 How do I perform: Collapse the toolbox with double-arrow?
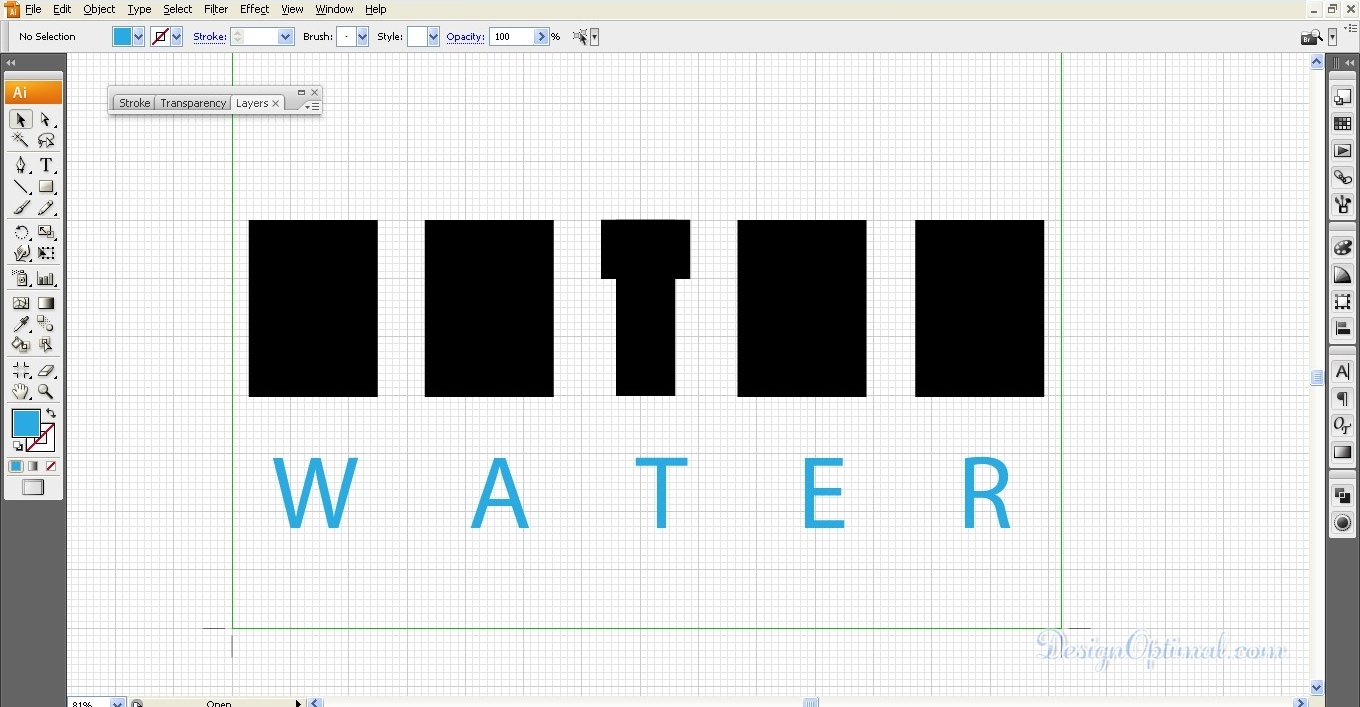click(x=11, y=62)
